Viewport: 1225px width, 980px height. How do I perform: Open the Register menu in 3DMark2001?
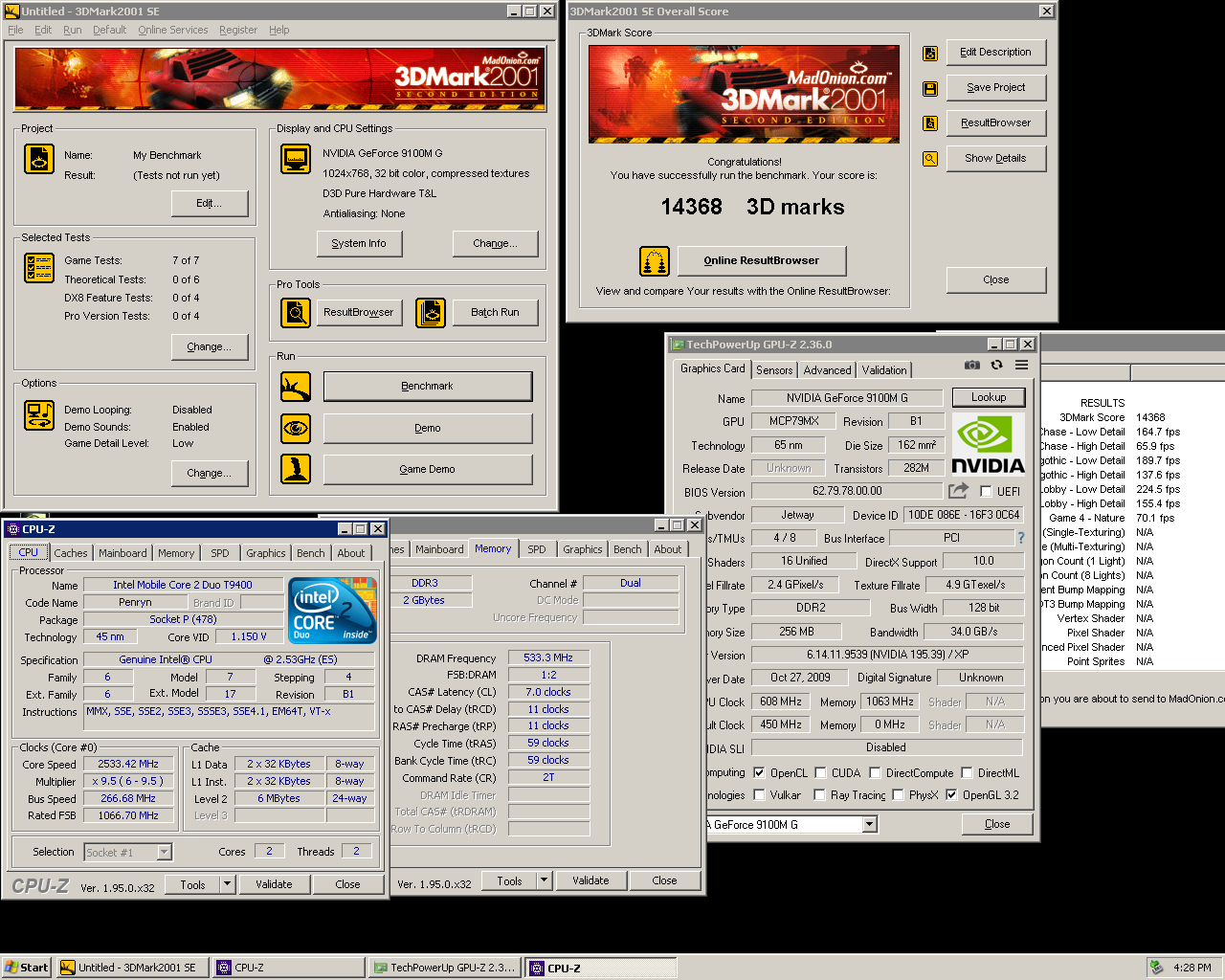click(237, 30)
